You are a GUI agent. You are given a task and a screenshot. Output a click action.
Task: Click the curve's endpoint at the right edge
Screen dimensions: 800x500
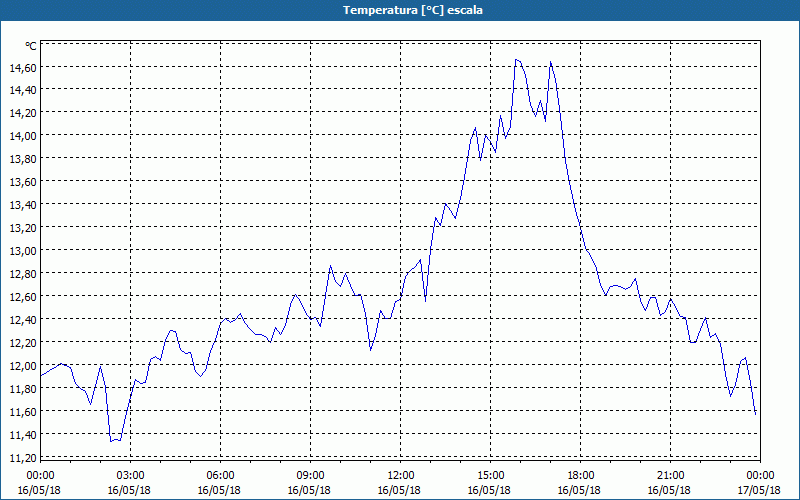click(755, 414)
